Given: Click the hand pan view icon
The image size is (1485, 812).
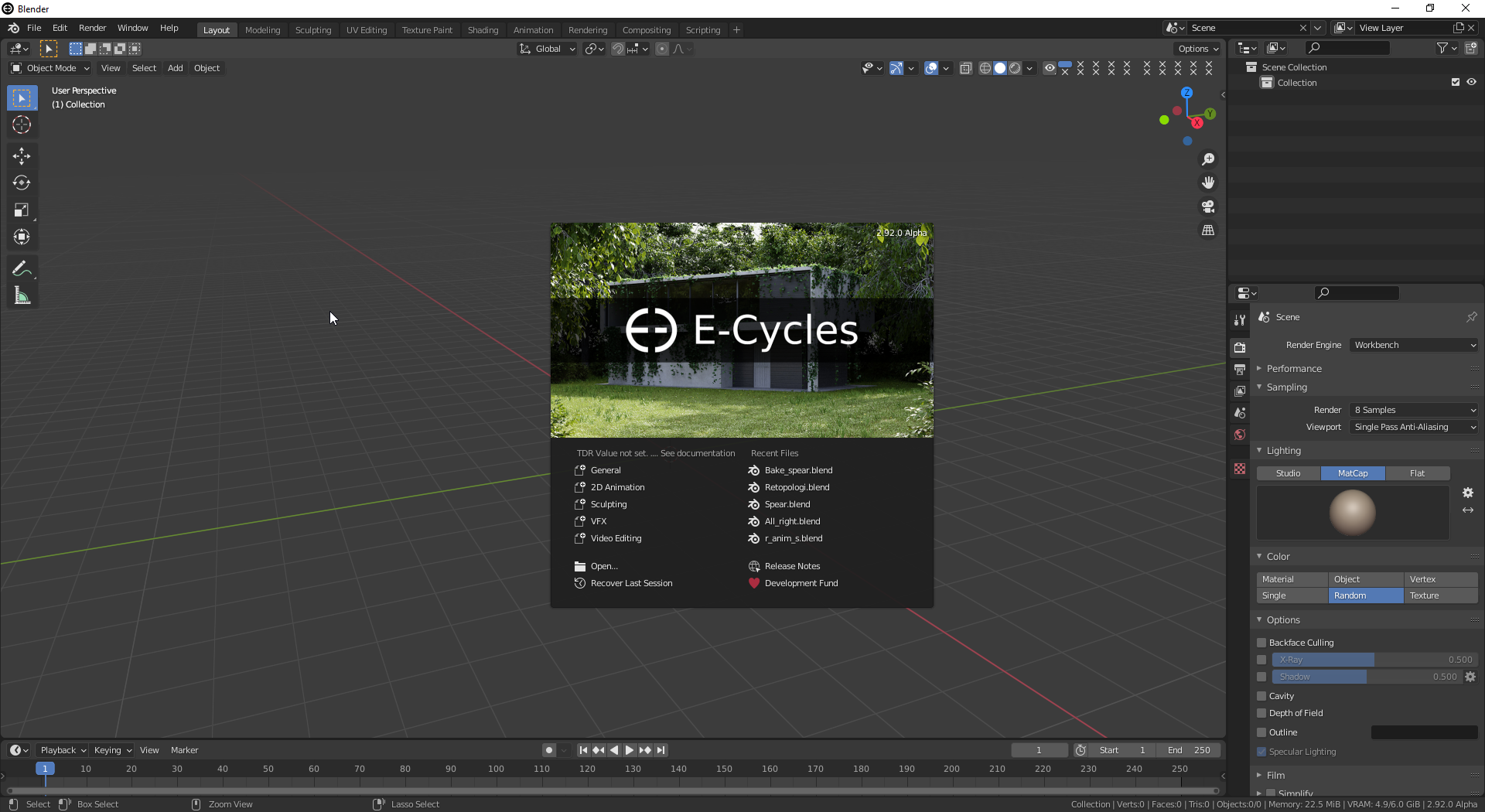Looking at the screenshot, I should [x=1208, y=183].
